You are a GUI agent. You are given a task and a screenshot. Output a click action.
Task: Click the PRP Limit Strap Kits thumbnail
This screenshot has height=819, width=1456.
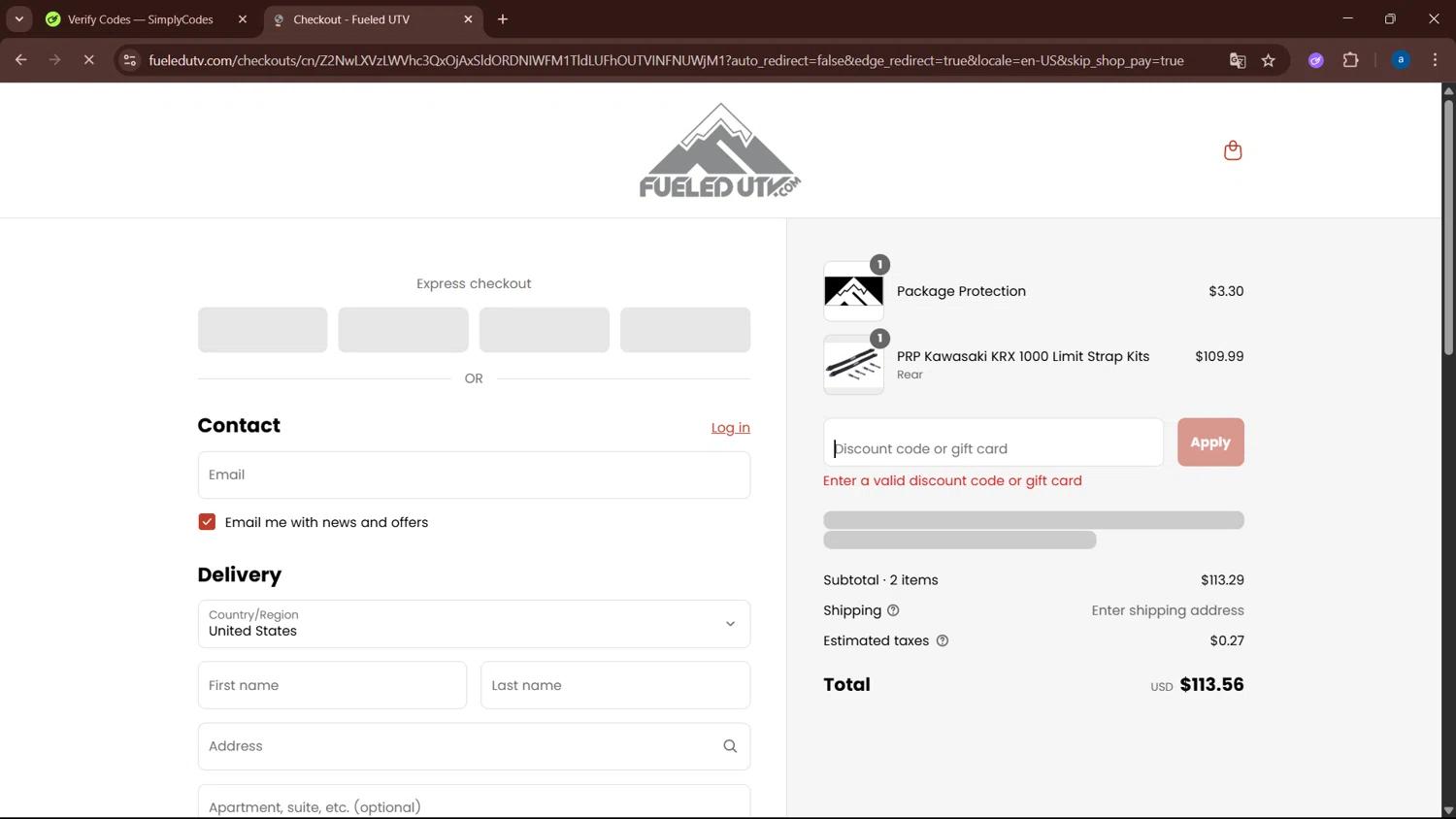click(x=853, y=365)
